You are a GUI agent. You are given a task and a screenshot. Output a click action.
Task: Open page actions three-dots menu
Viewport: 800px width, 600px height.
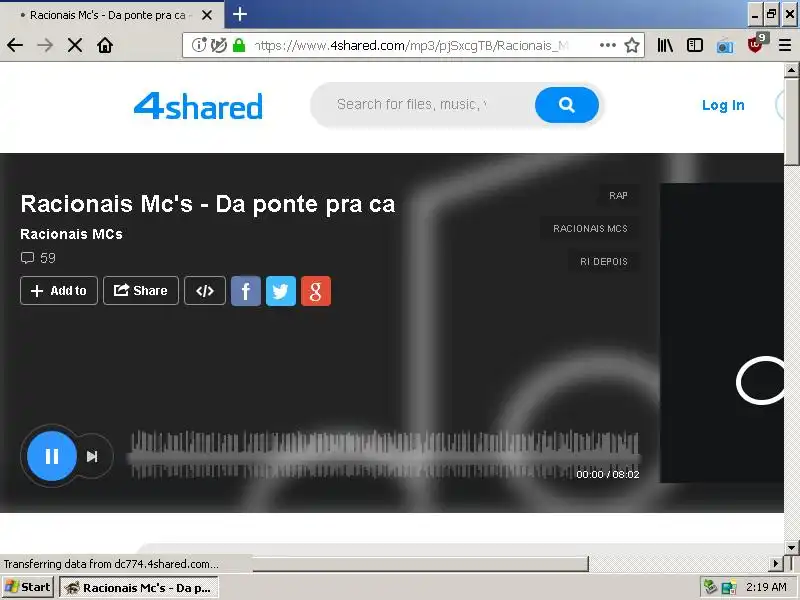(608, 45)
